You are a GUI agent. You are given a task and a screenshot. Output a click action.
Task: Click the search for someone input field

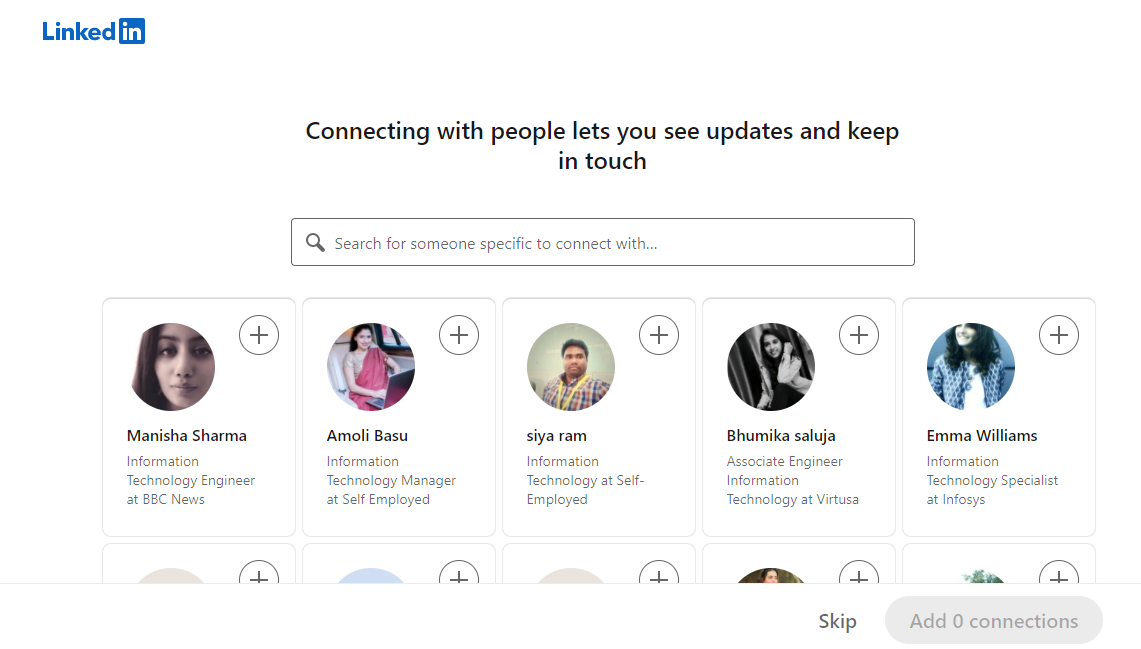click(602, 242)
